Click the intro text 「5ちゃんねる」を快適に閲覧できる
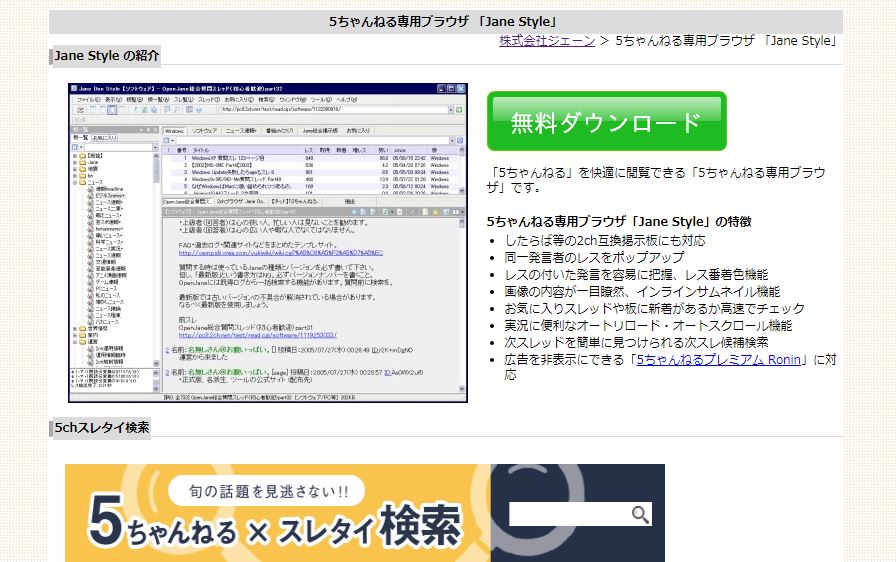 pos(656,180)
